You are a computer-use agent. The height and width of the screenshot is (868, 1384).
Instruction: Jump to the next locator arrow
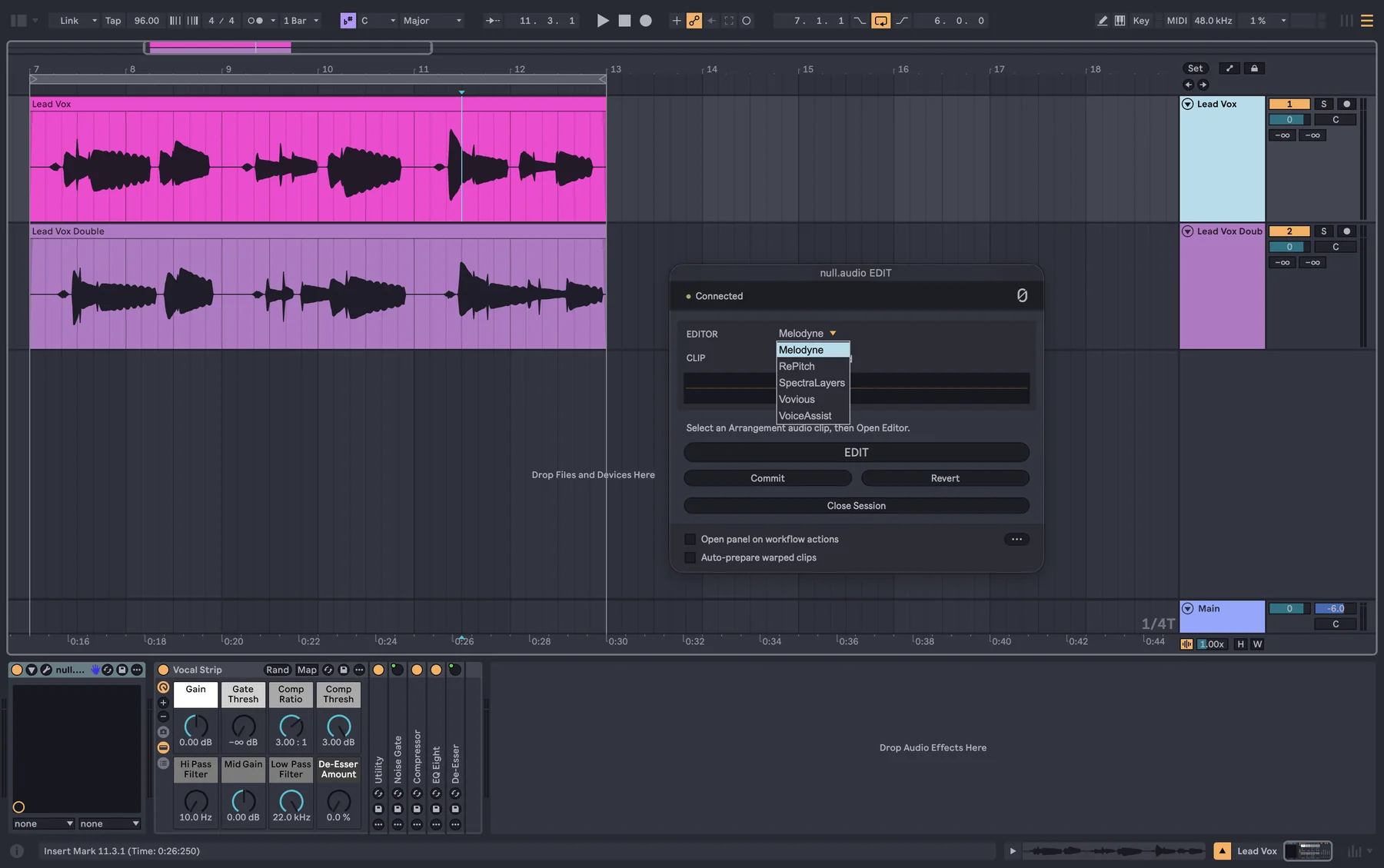pos(1203,85)
